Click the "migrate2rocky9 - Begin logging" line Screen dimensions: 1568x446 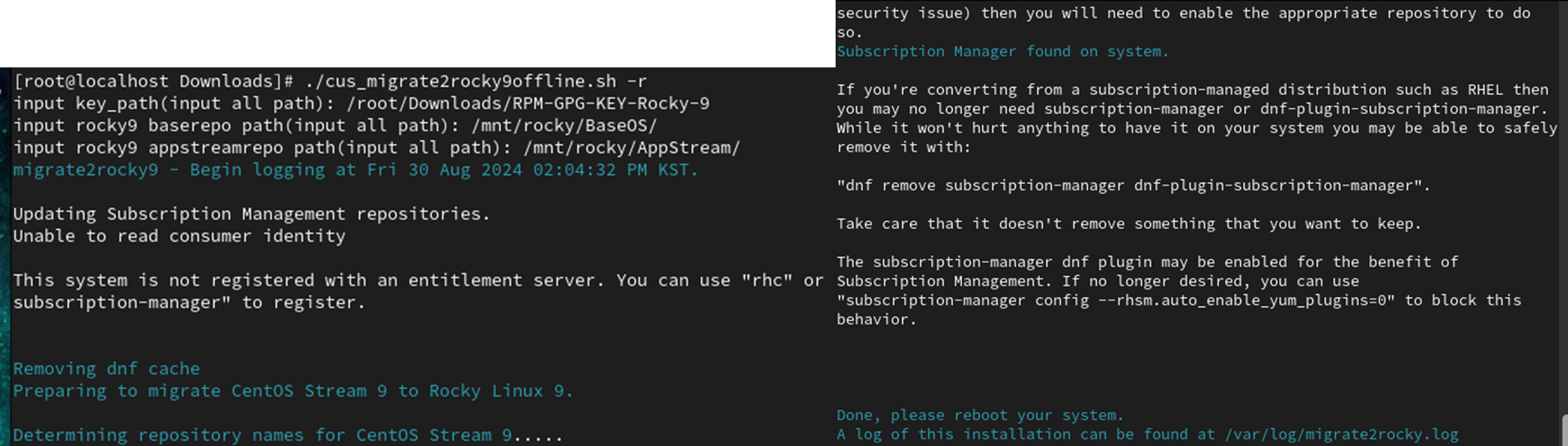point(355,170)
